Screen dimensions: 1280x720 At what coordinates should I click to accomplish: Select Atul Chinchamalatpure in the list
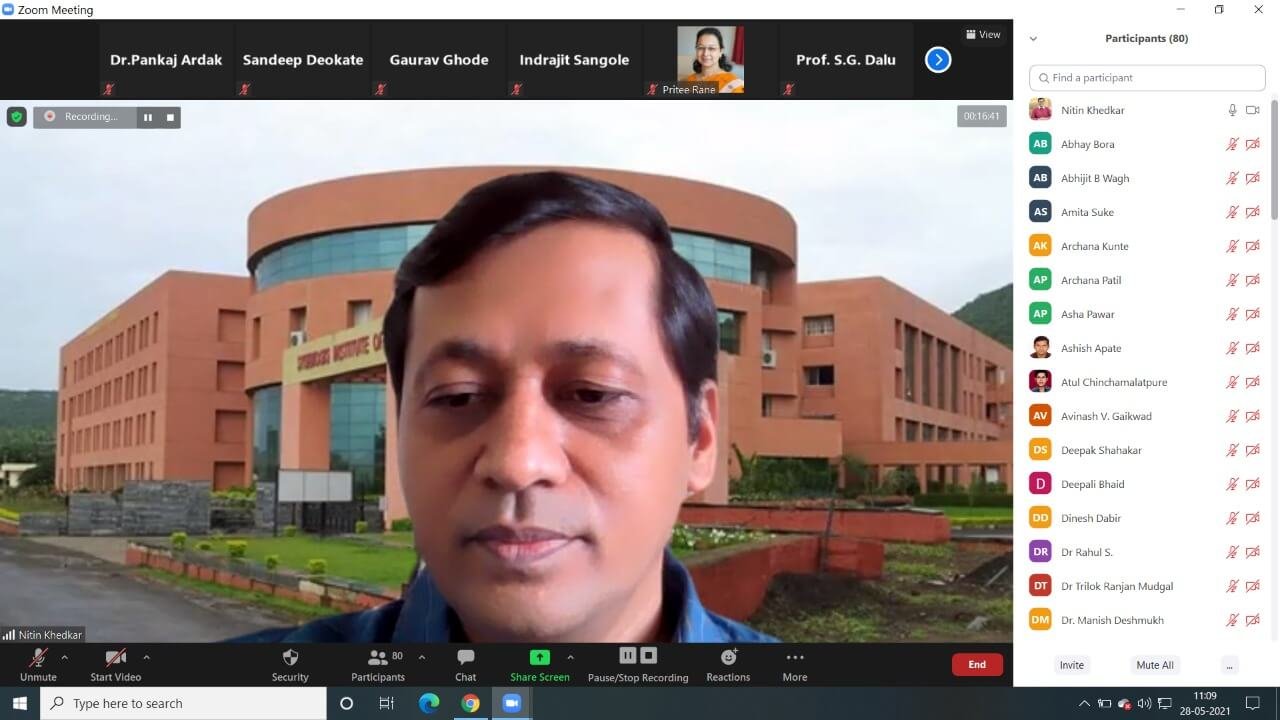pyautogui.click(x=1147, y=382)
